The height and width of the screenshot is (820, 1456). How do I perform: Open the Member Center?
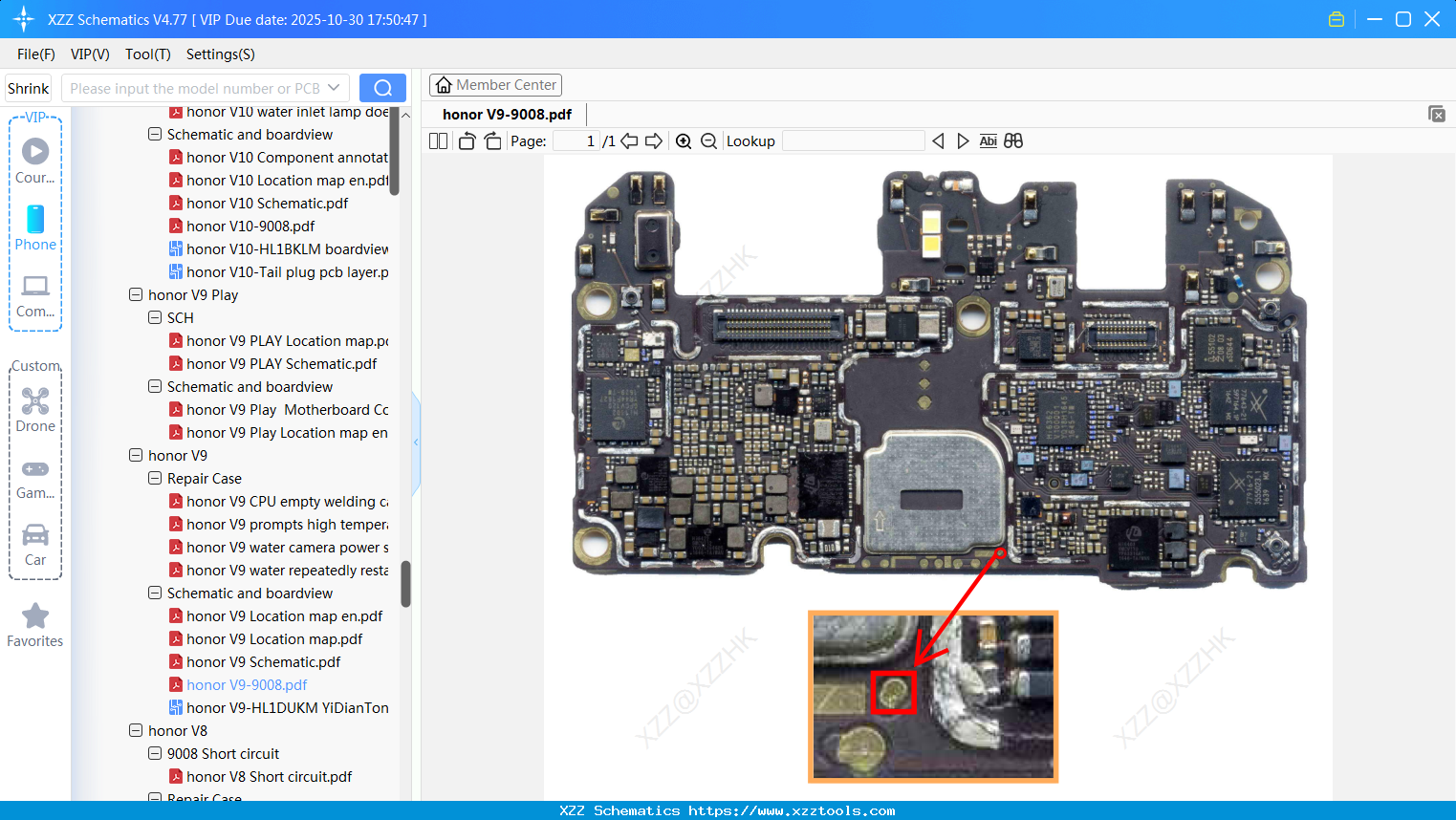click(495, 85)
